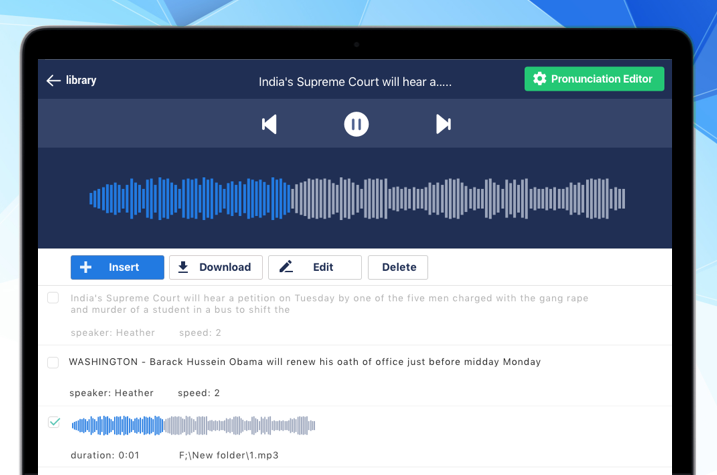The width and height of the screenshot is (717, 475).
Task: Select the WASHINGTON - Barack Hussein Obama text
Action: 305,362
